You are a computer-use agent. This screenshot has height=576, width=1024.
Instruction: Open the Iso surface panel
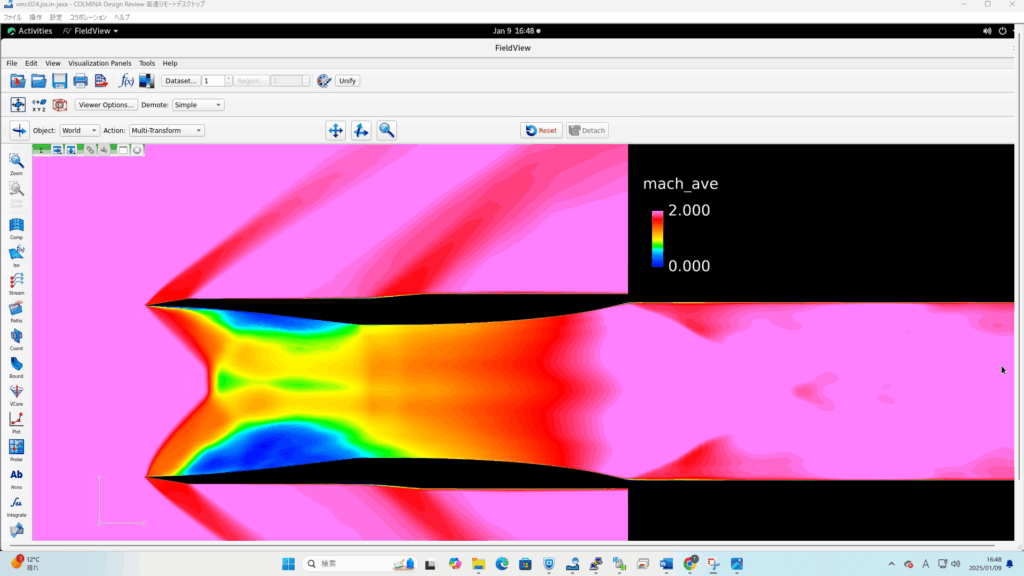17,254
